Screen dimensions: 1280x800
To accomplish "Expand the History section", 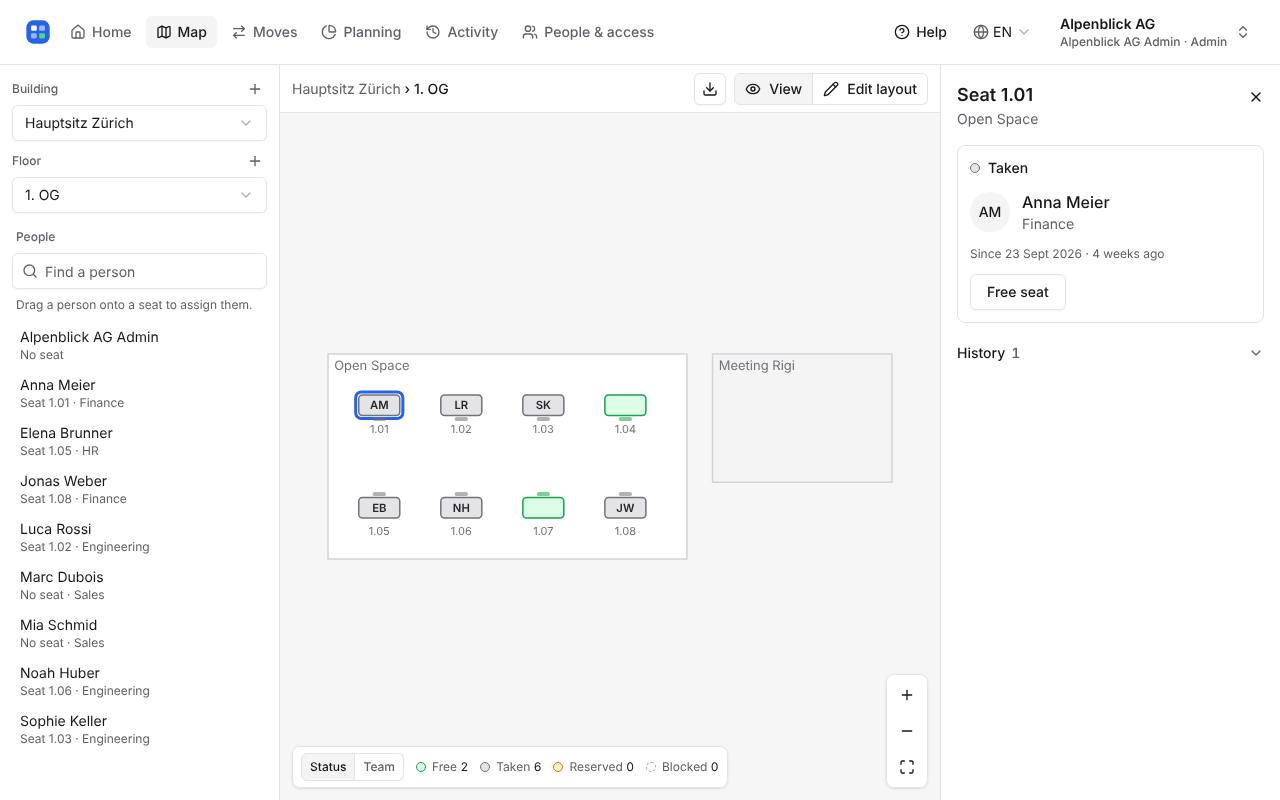I will (x=1110, y=353).
